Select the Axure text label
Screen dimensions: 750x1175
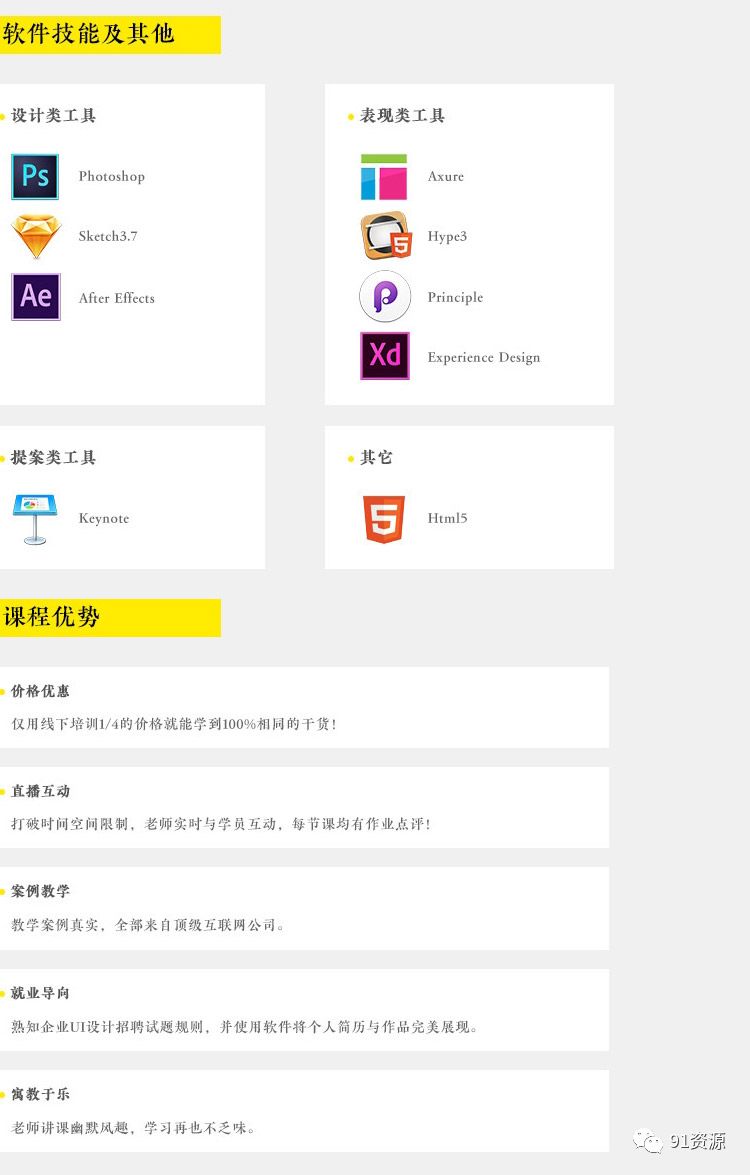446,177
